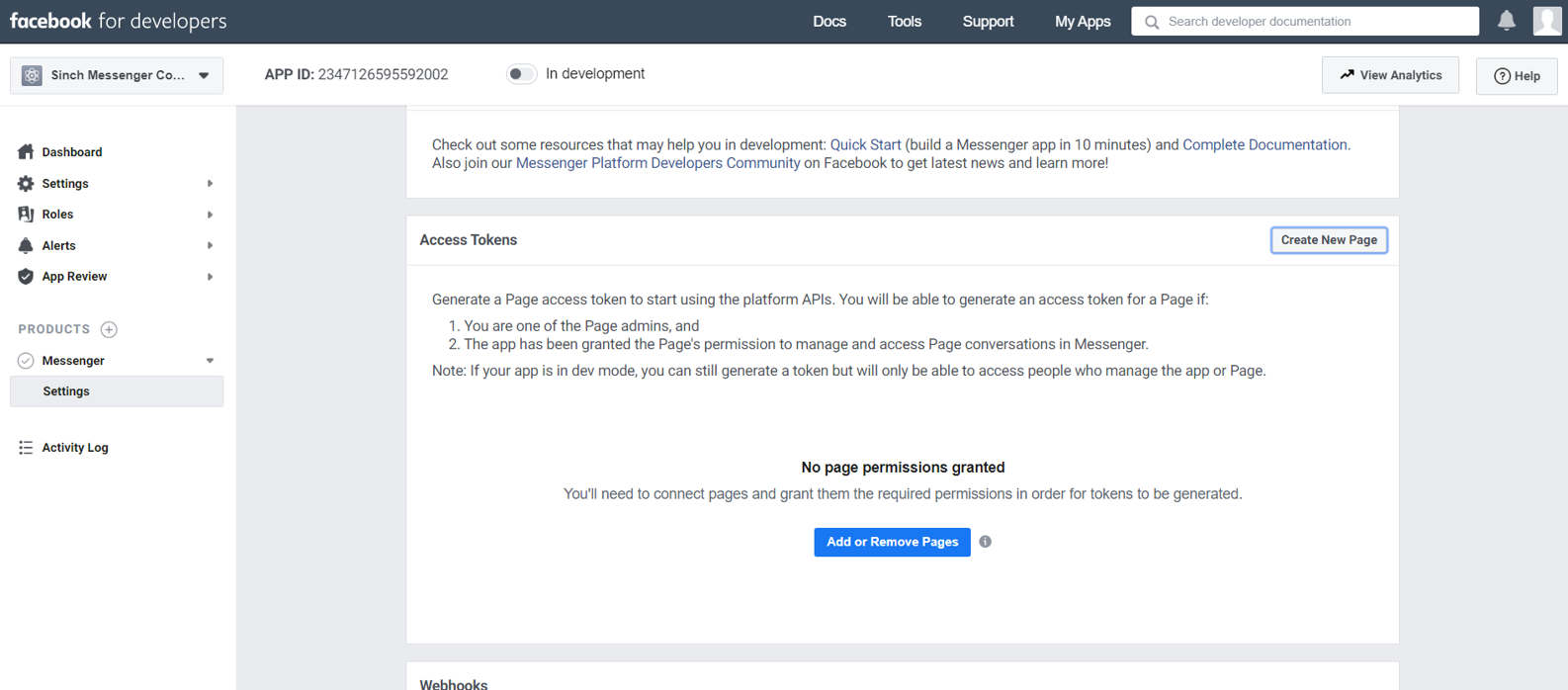1568x690 pixels.
Task: Click the Activity Log list icon
Action: click(x=26, y=448)
